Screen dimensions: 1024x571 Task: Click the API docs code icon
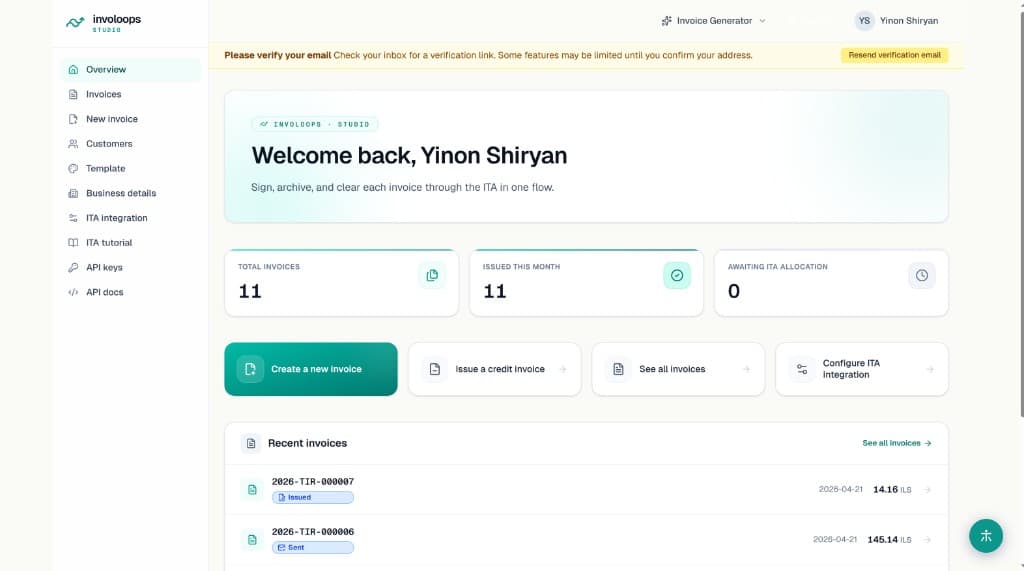tap(73, 292)
